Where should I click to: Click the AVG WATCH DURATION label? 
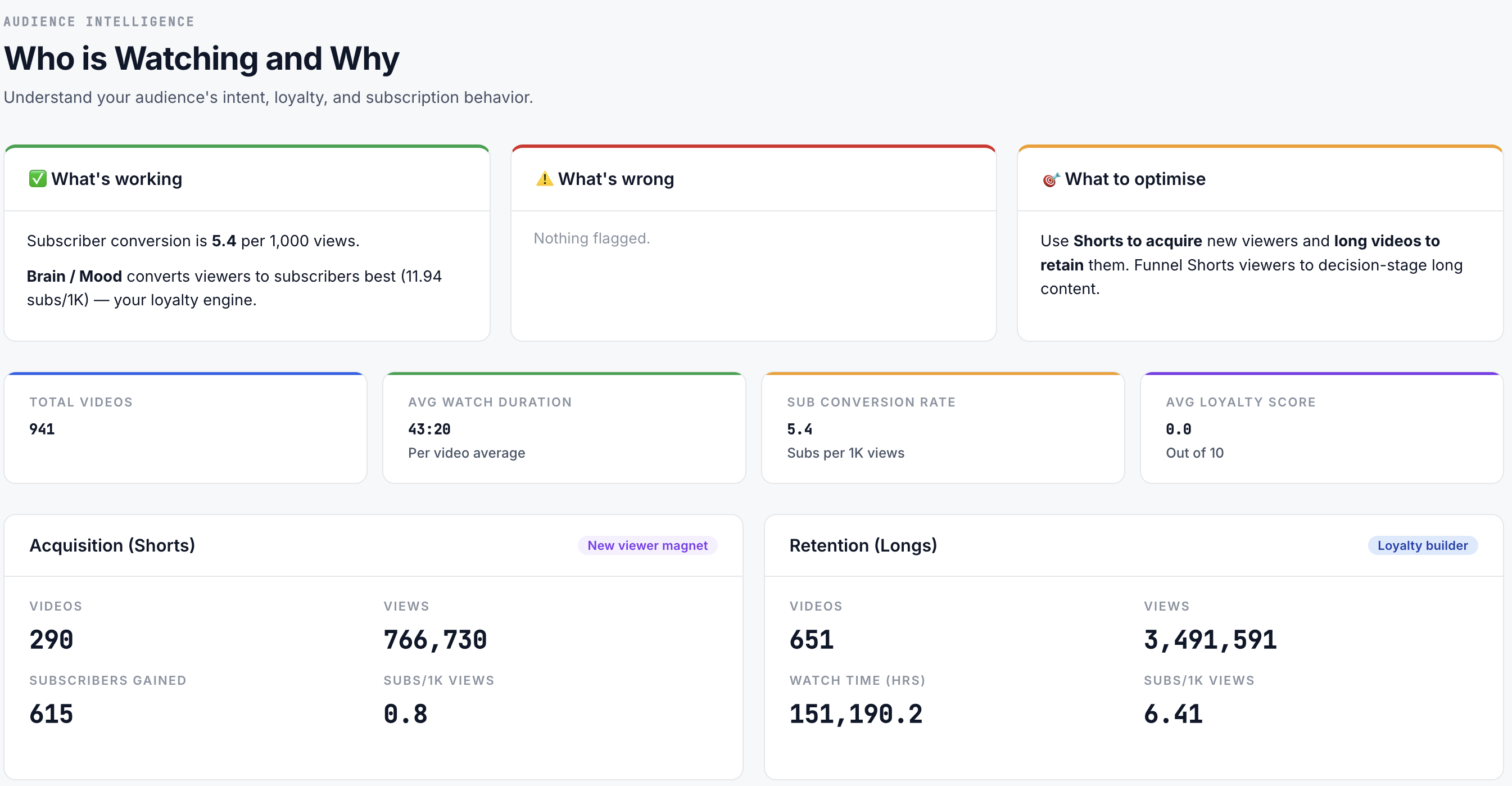490,402
